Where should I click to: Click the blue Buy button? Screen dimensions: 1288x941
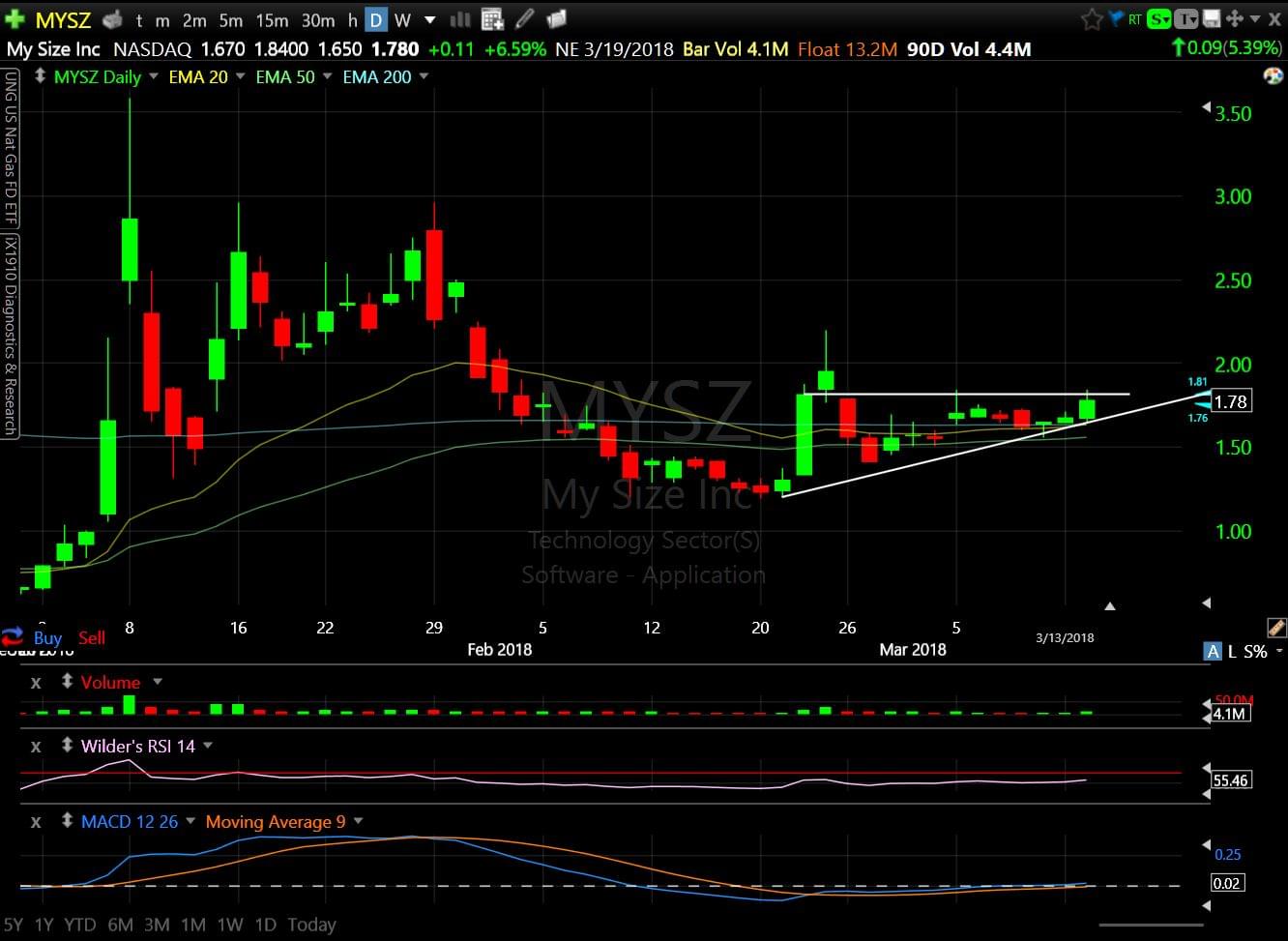click(47, 637)
